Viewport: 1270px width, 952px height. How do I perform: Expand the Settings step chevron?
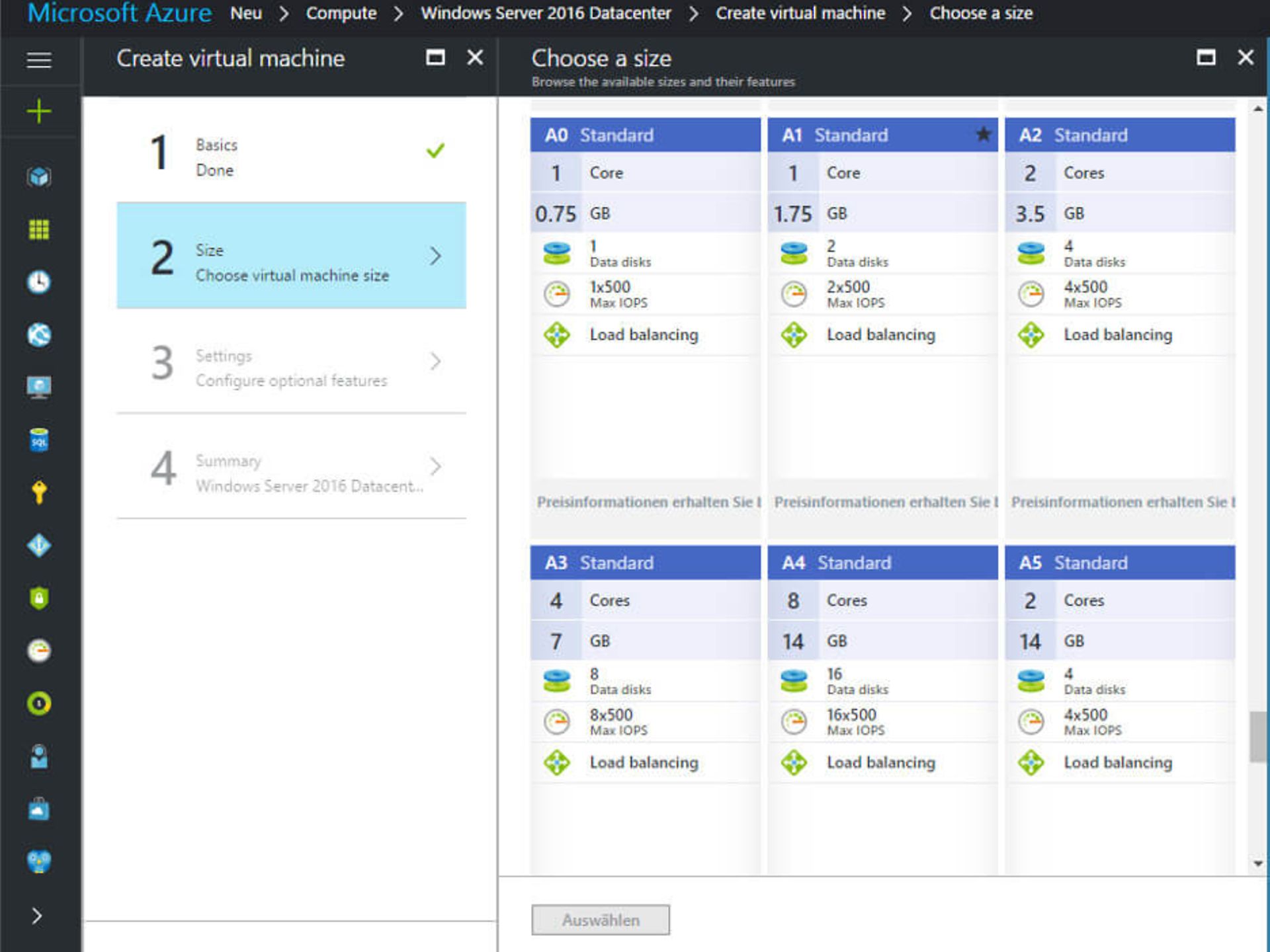click(435, 362)
